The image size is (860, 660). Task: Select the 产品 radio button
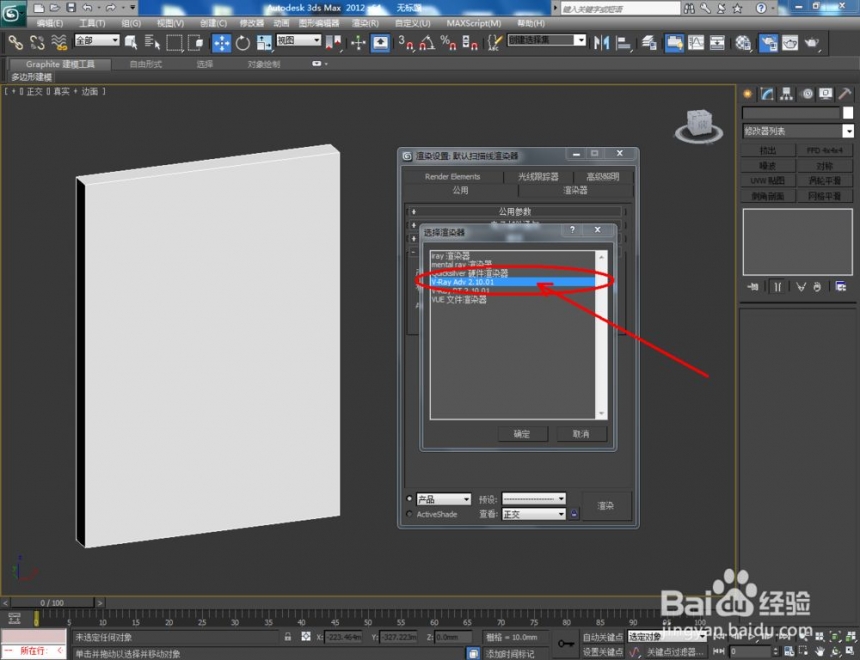tap(409, 498)
